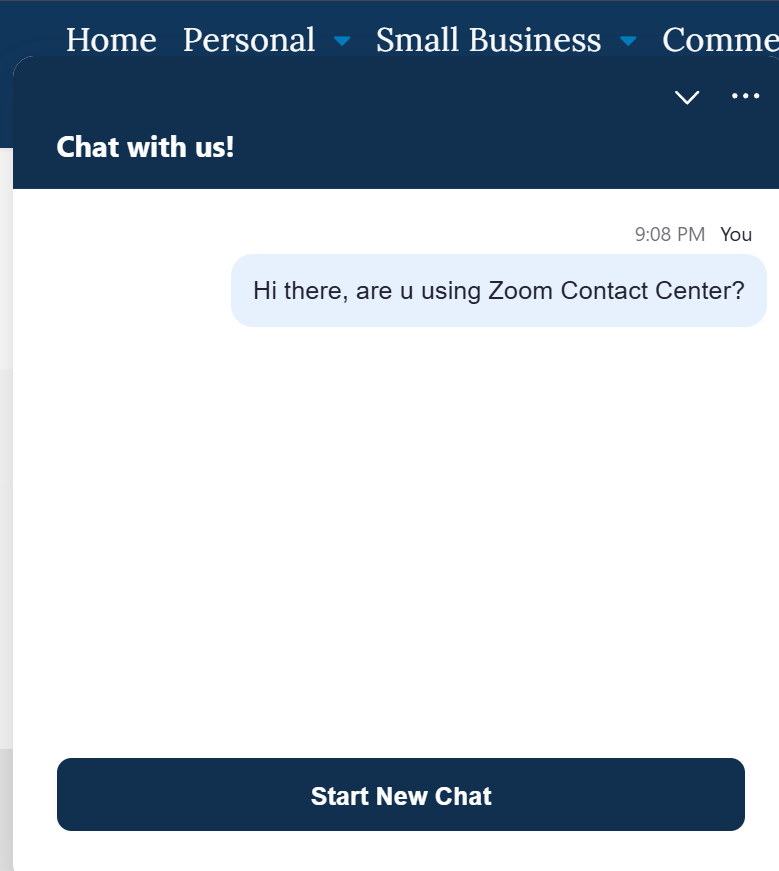Select Home in the navigation bar

pyautogui.click(x=111, y=40)
